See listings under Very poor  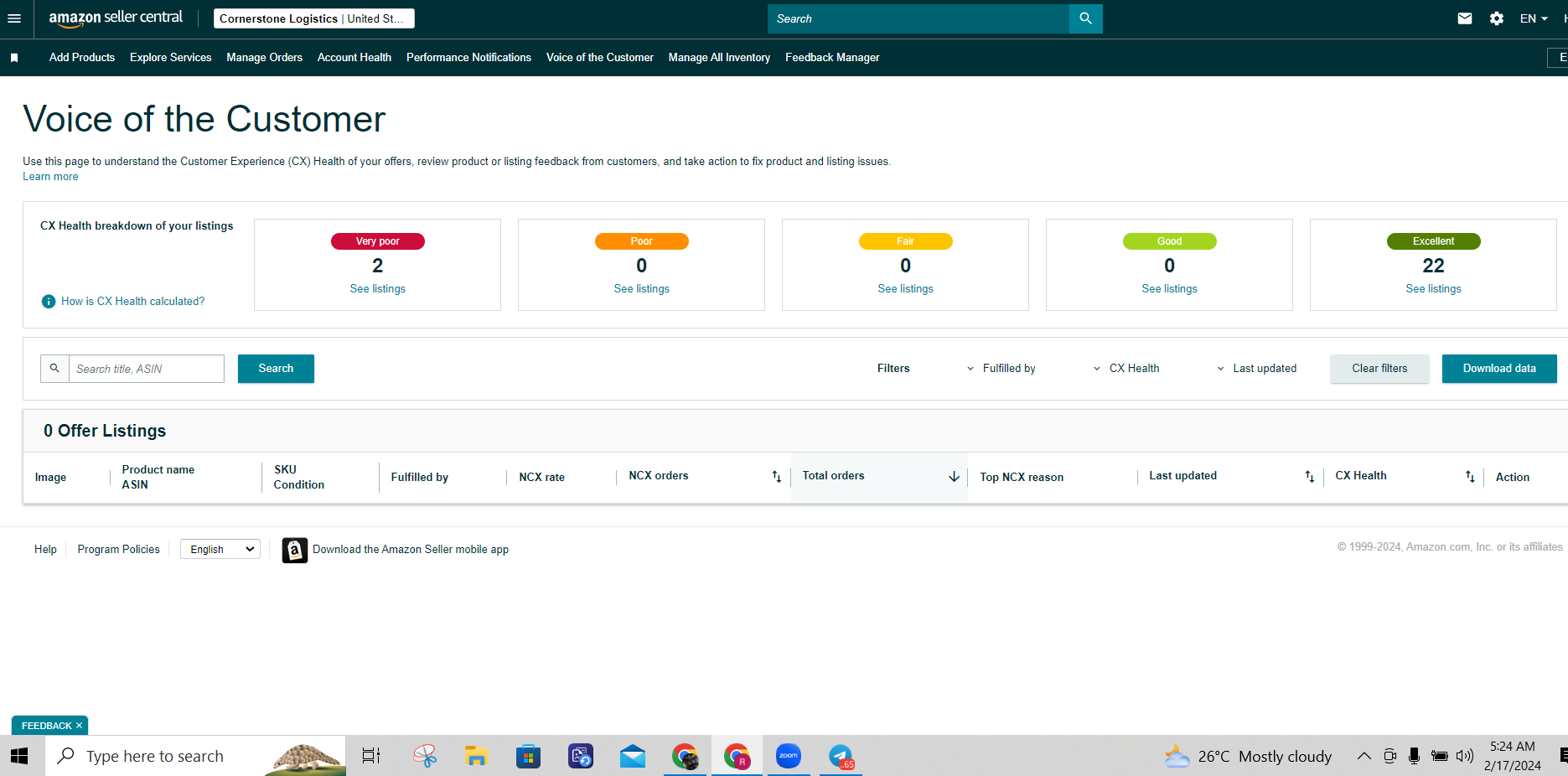[378, 289]
